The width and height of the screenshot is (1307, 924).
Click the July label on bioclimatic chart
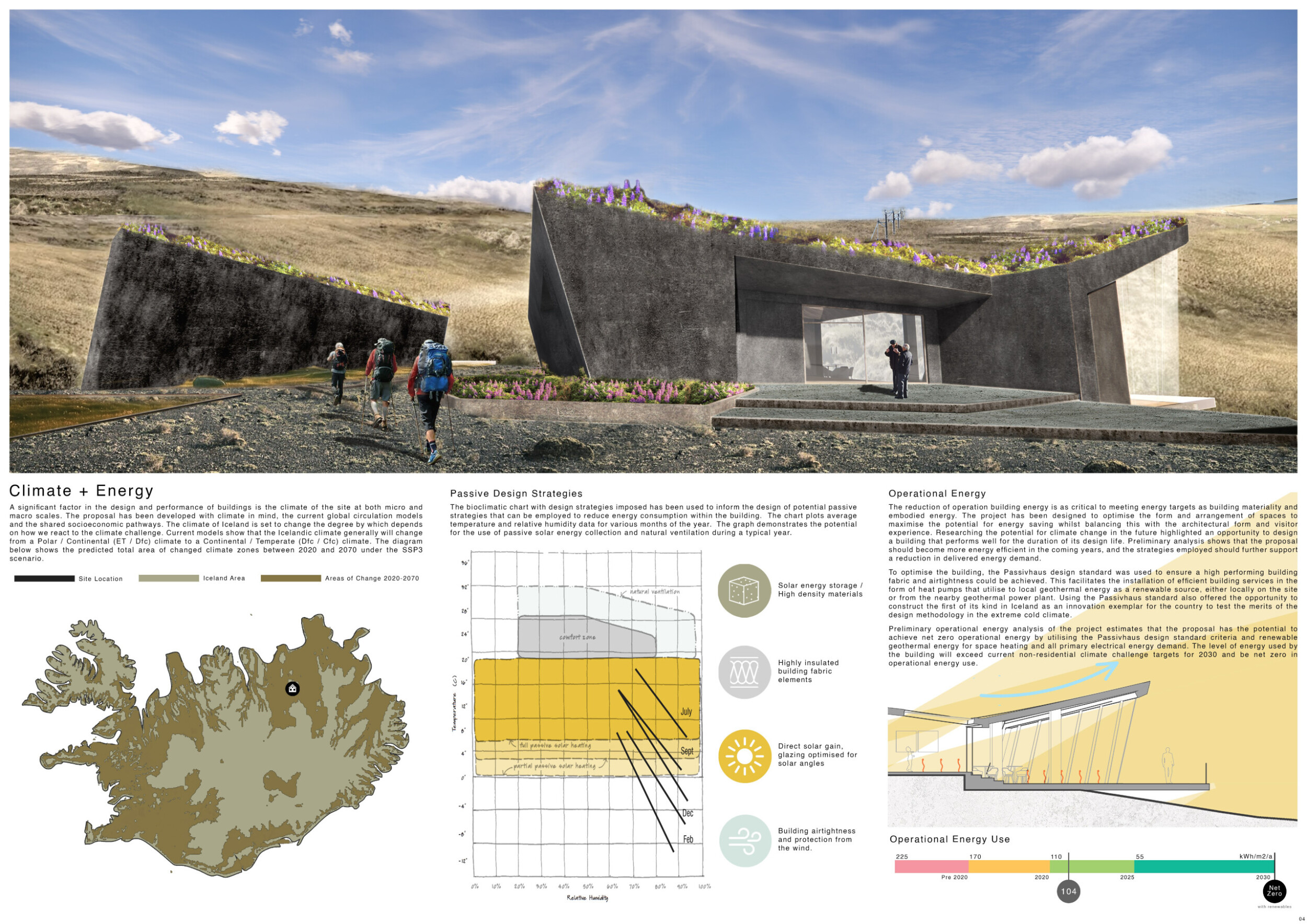(x=686, y=712)
